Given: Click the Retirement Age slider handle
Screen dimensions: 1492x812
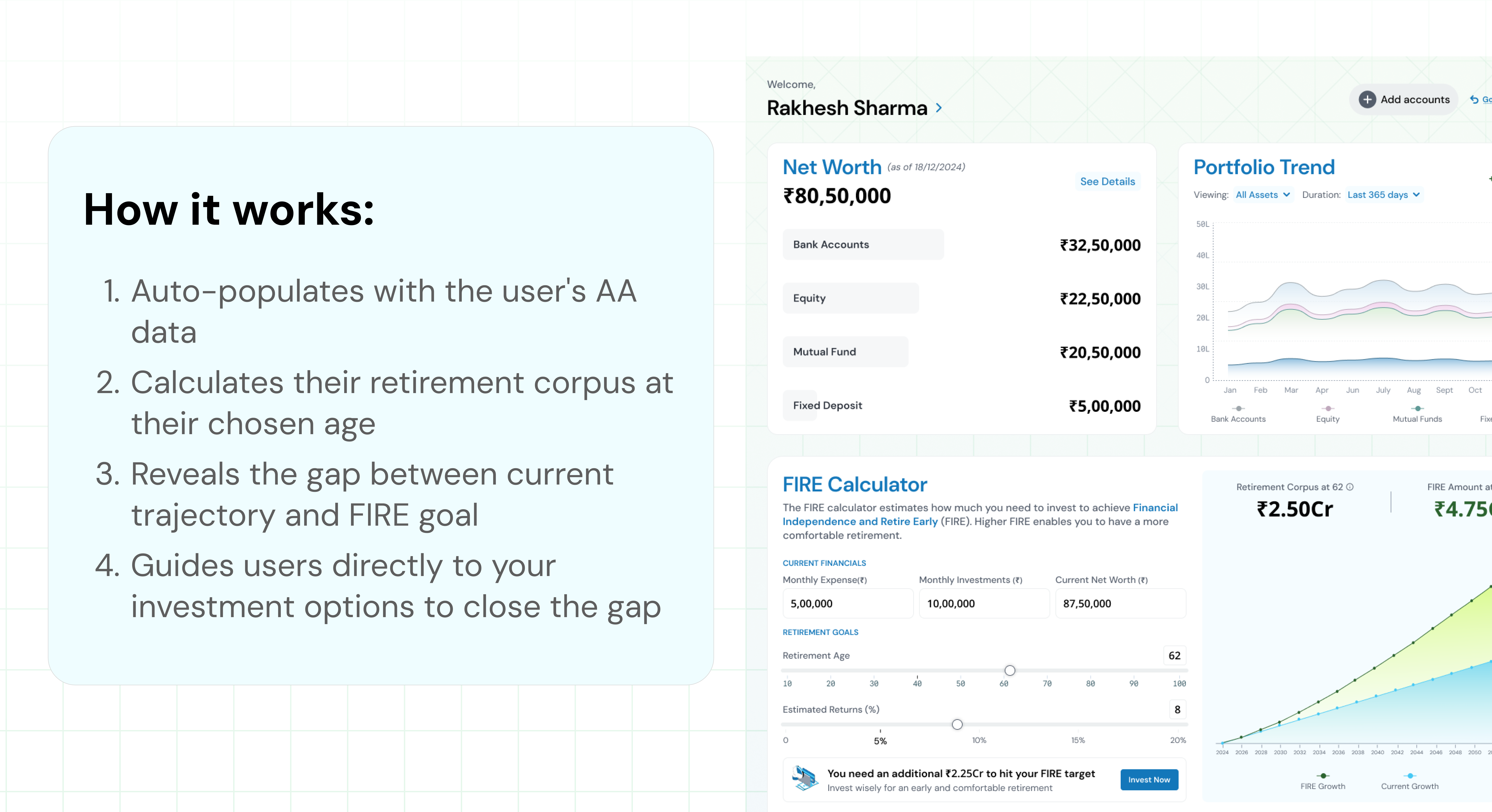Looking at the screenshot, I should [x=1009, y=671].
